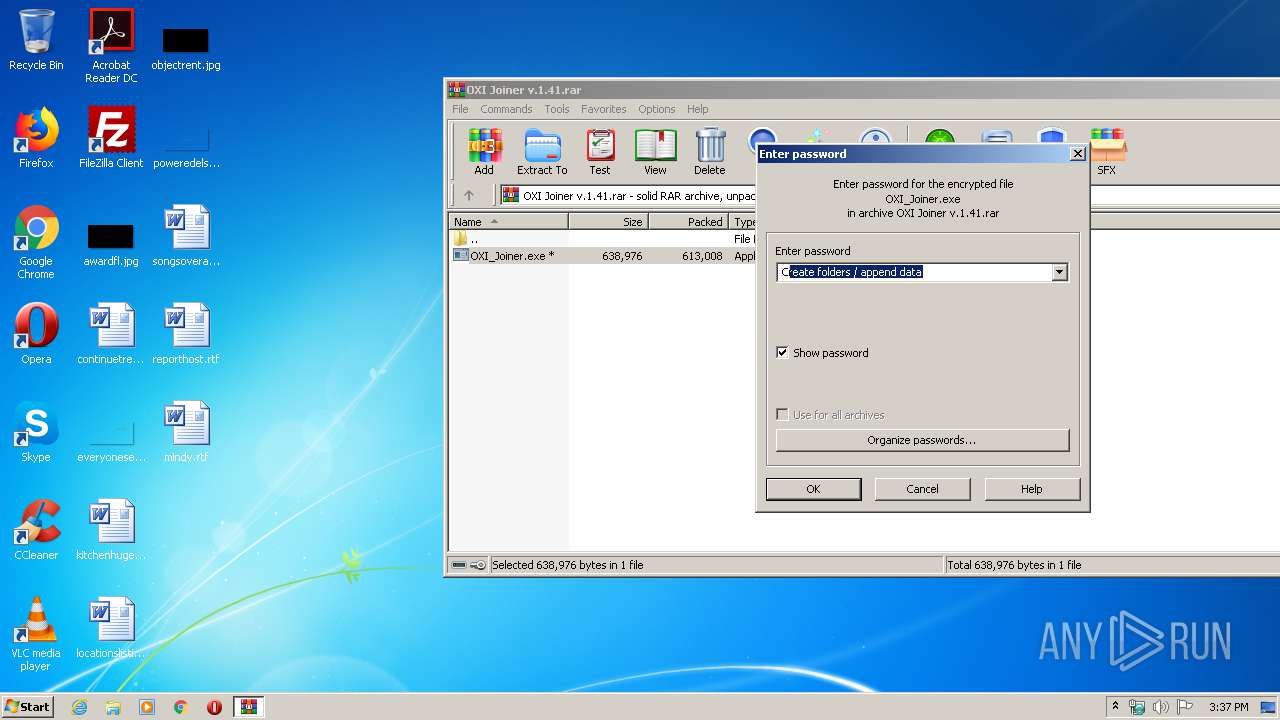Open the Start menu

(27, 707)
